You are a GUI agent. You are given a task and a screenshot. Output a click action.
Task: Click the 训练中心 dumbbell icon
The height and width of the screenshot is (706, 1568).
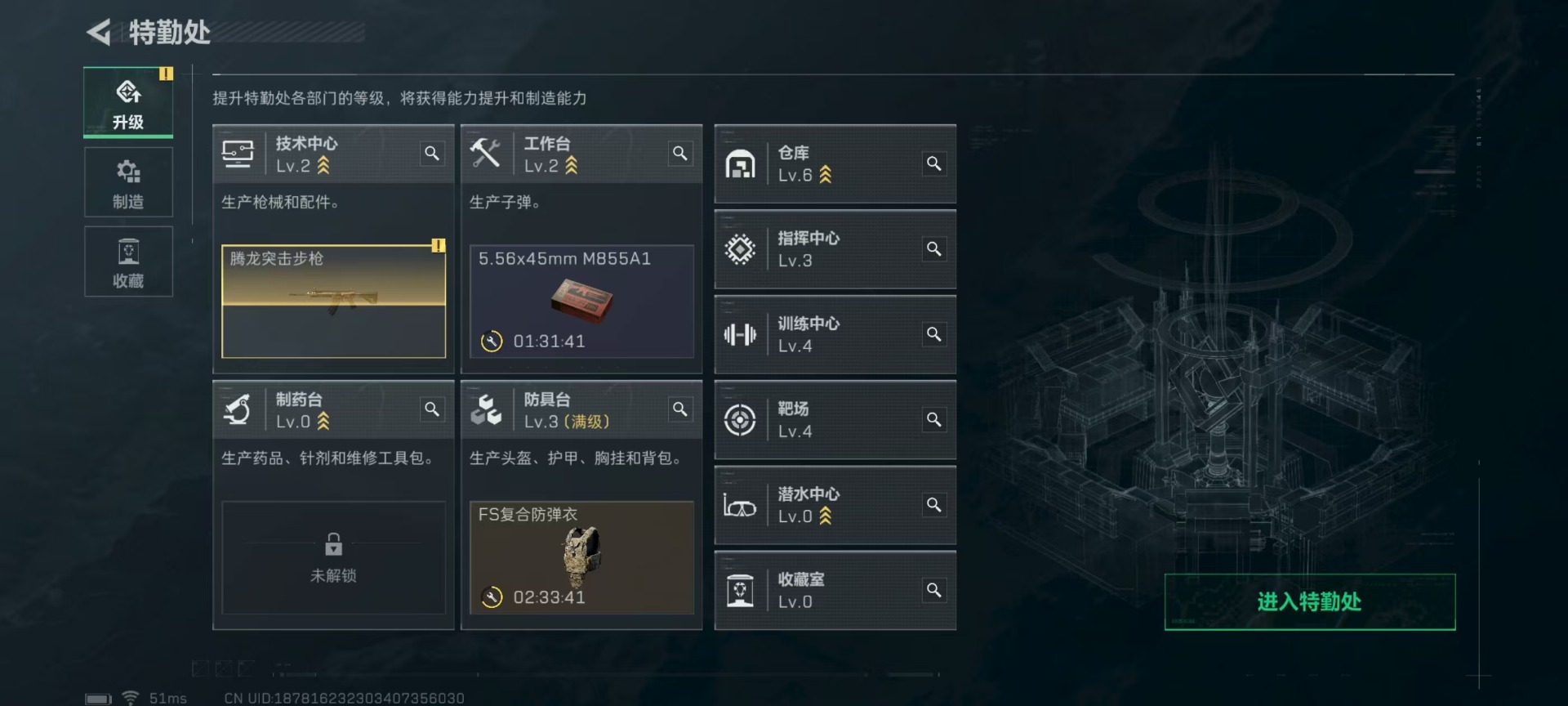[x=740, y=334]
